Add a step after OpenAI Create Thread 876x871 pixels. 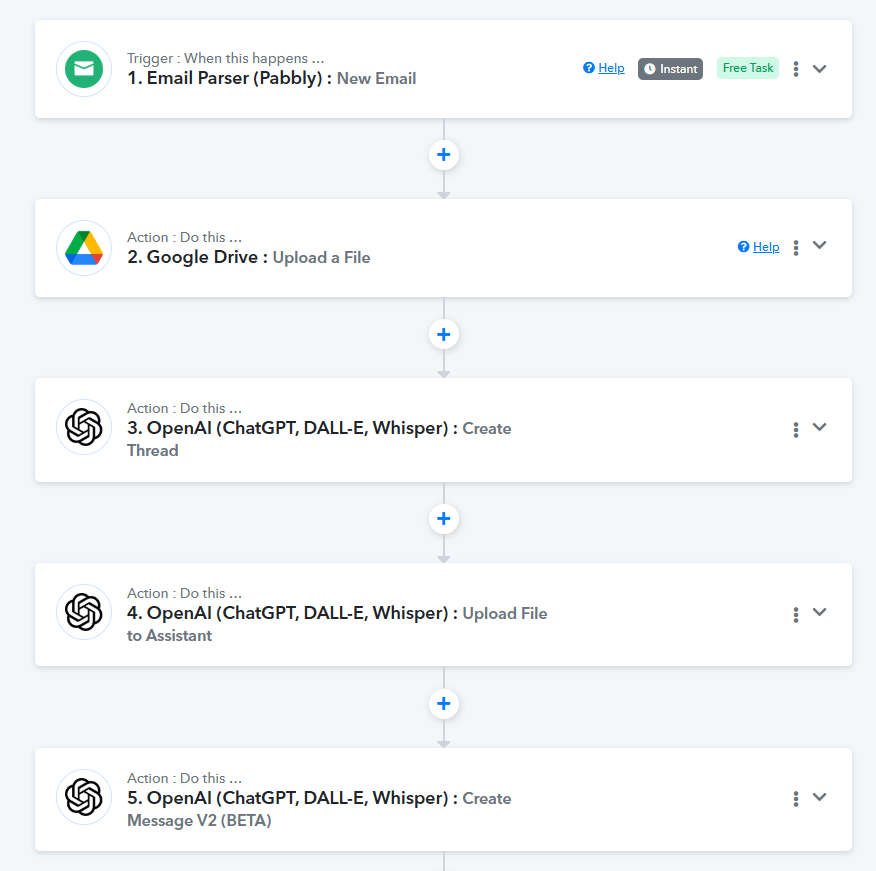tap(444, 518)
